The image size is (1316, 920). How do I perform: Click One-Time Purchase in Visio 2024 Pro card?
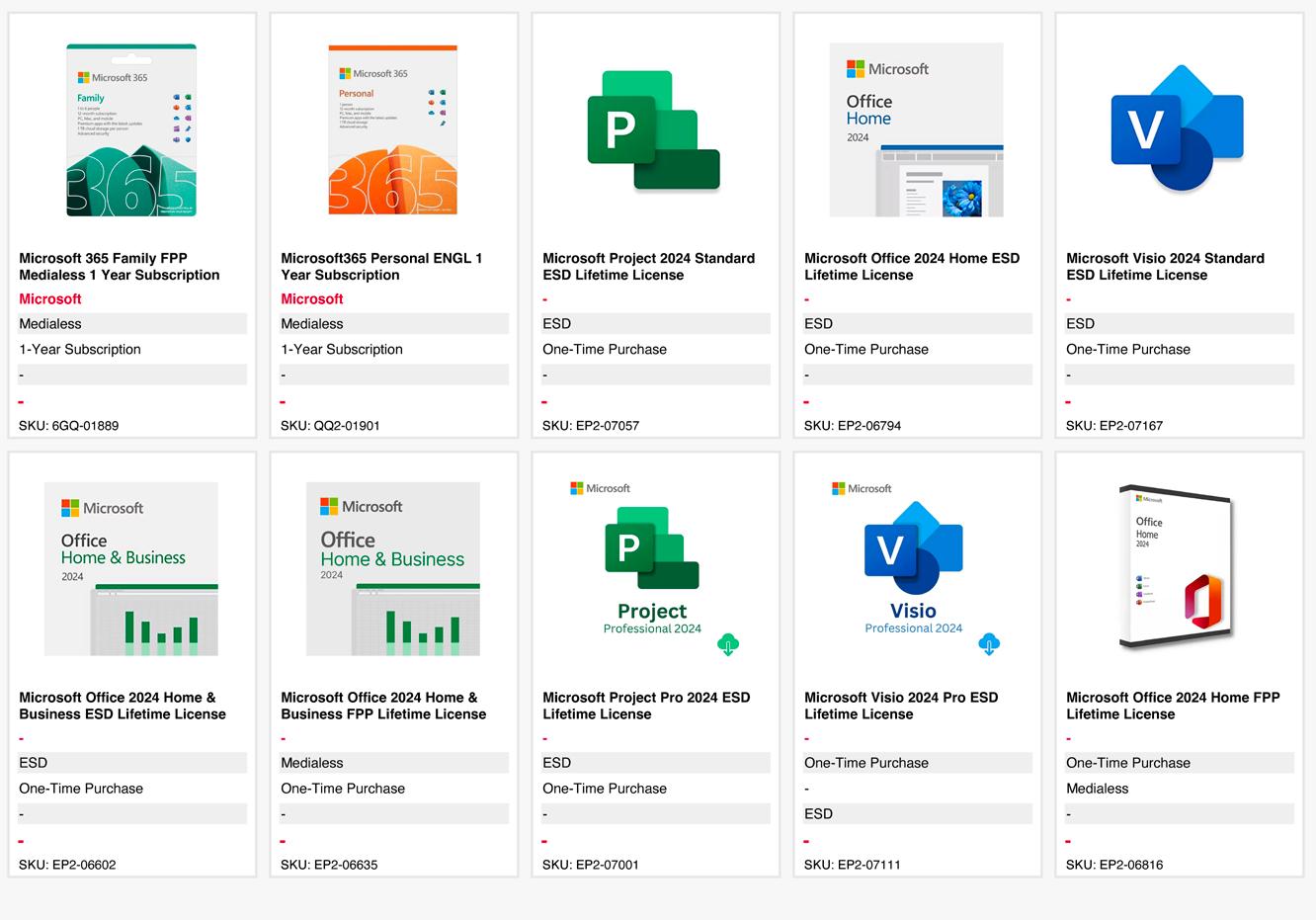[866, 763]
